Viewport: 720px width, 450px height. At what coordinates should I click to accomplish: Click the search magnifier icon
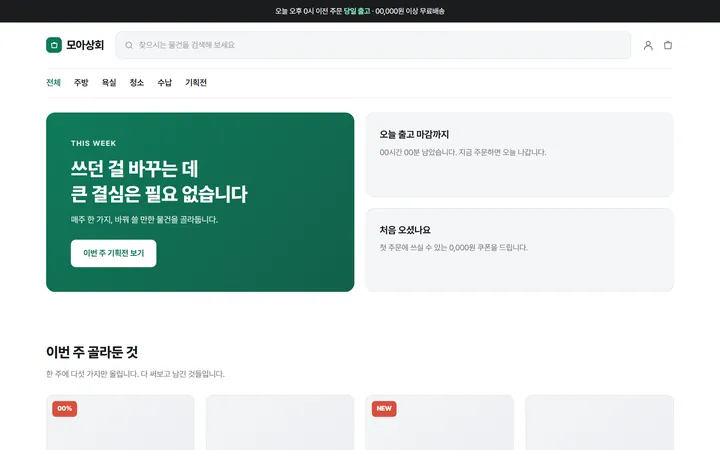point(129,45)
